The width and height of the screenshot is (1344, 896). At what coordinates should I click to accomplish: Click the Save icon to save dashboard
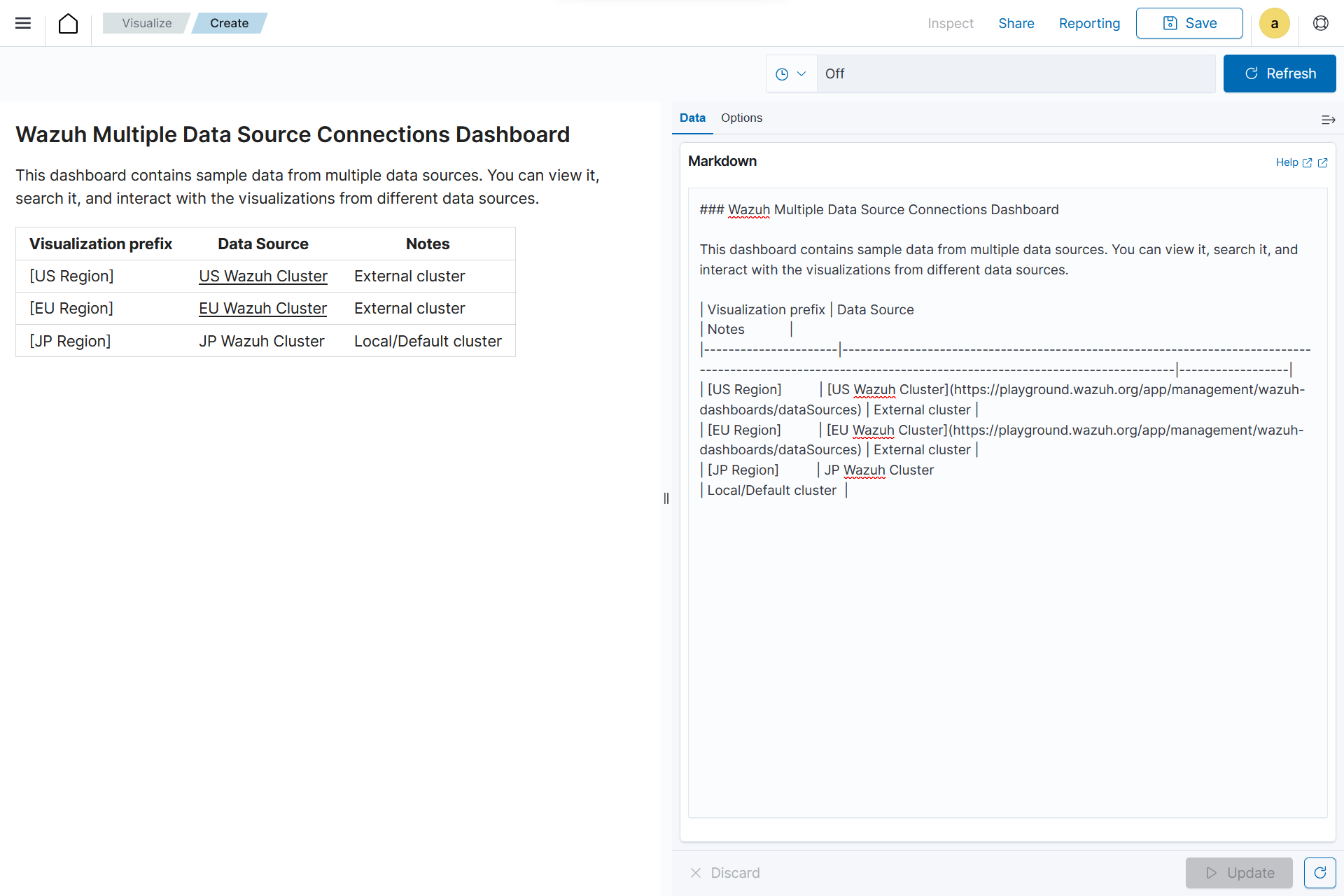[x=1189, y=23]
